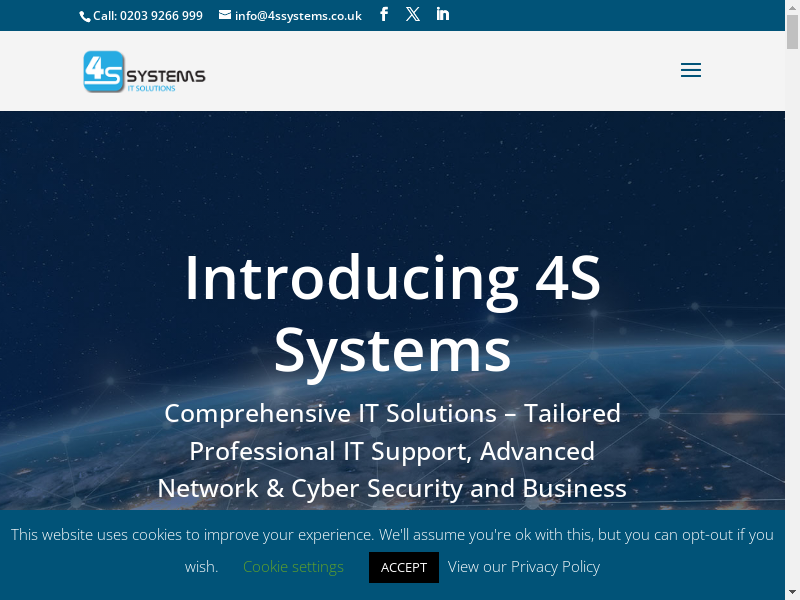This screenshot has height=600, width=800.
Task: Accept cookies with the ACCEPT button
Action: coord(404,567)
